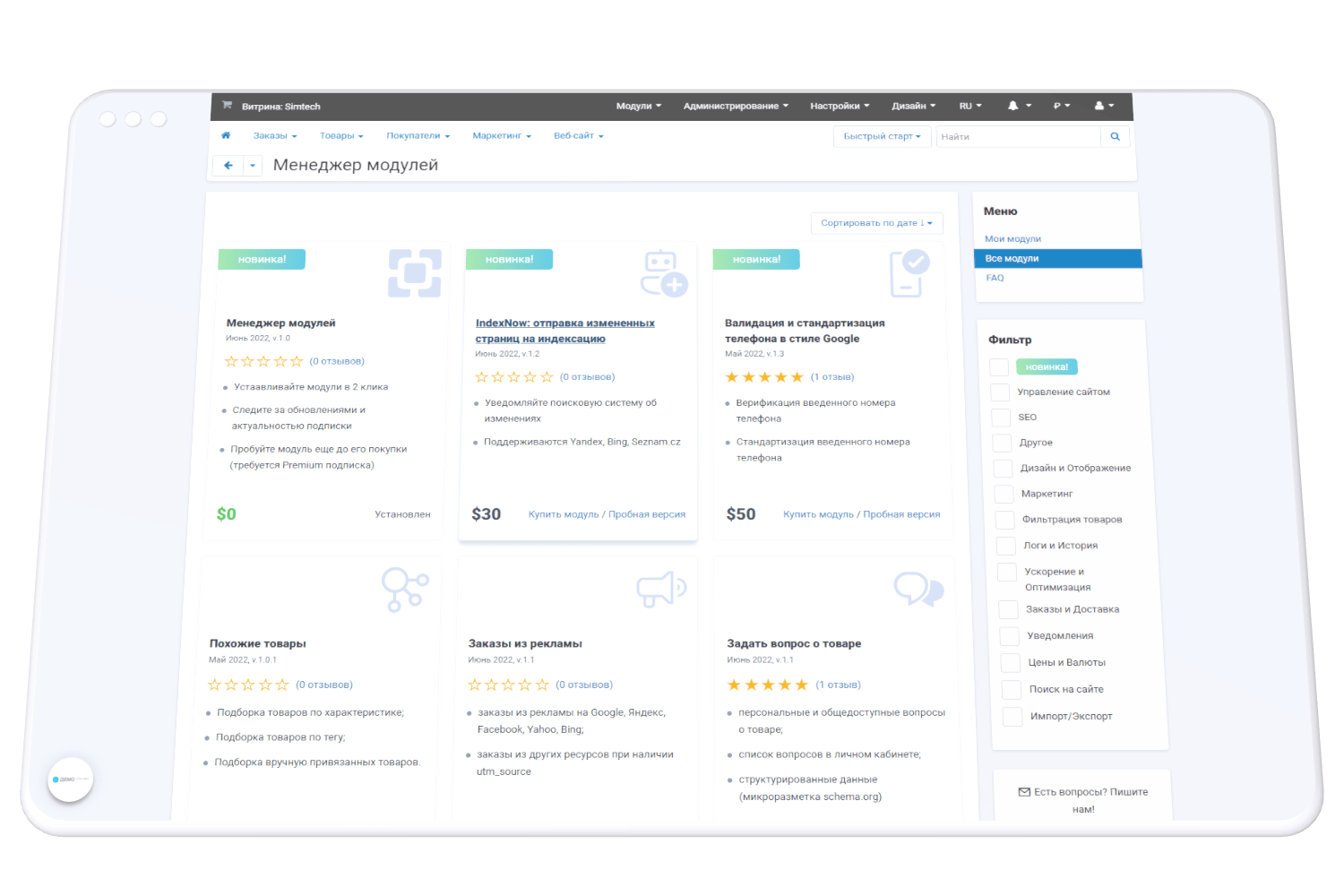Open the Модули top menu
1344x896 pixels.
[638, 106]
